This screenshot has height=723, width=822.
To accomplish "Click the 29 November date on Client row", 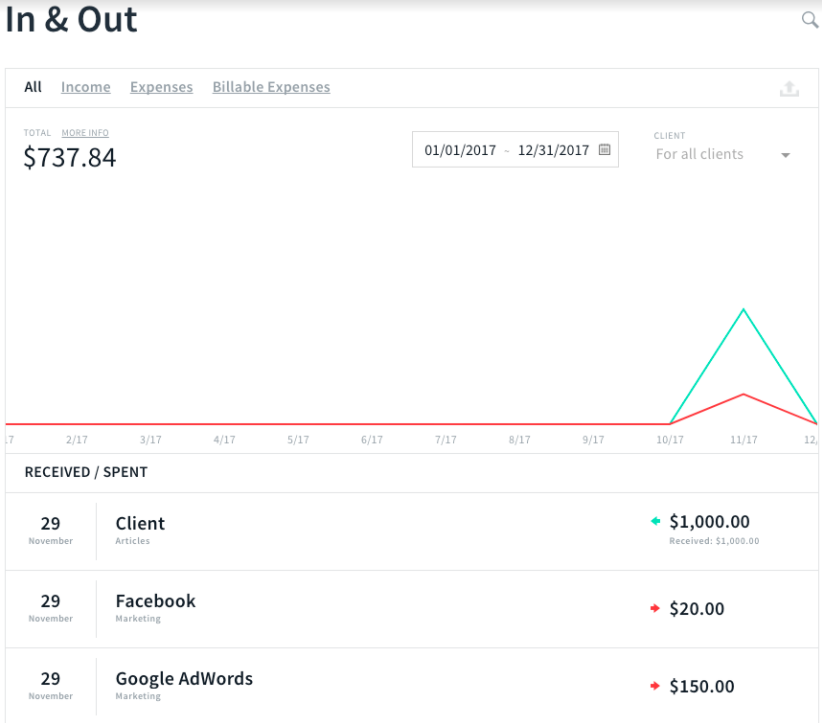I will [51, 530].
